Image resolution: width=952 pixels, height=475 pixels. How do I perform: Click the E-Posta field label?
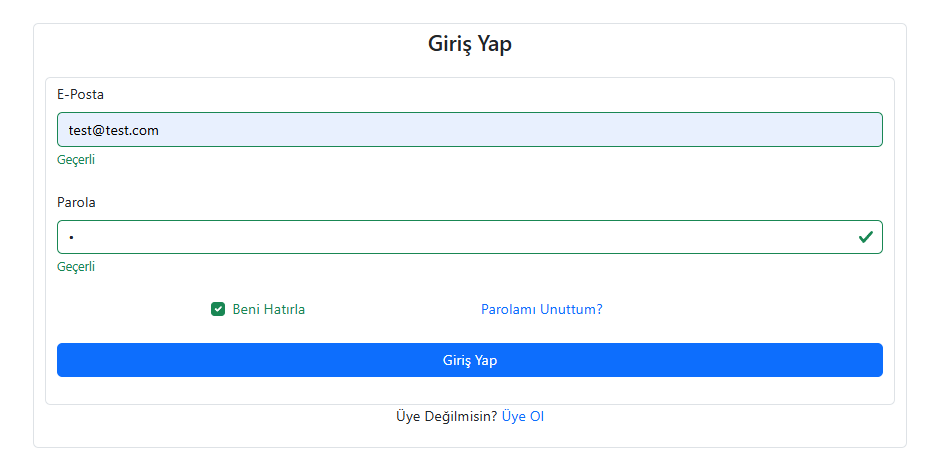tap(80, 94)
